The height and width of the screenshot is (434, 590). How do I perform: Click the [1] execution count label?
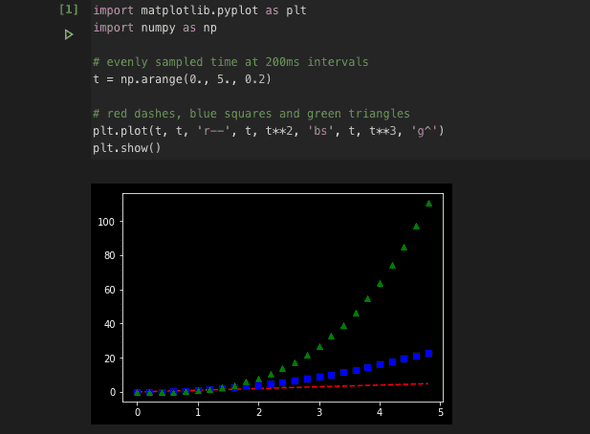tap(68, 9)
